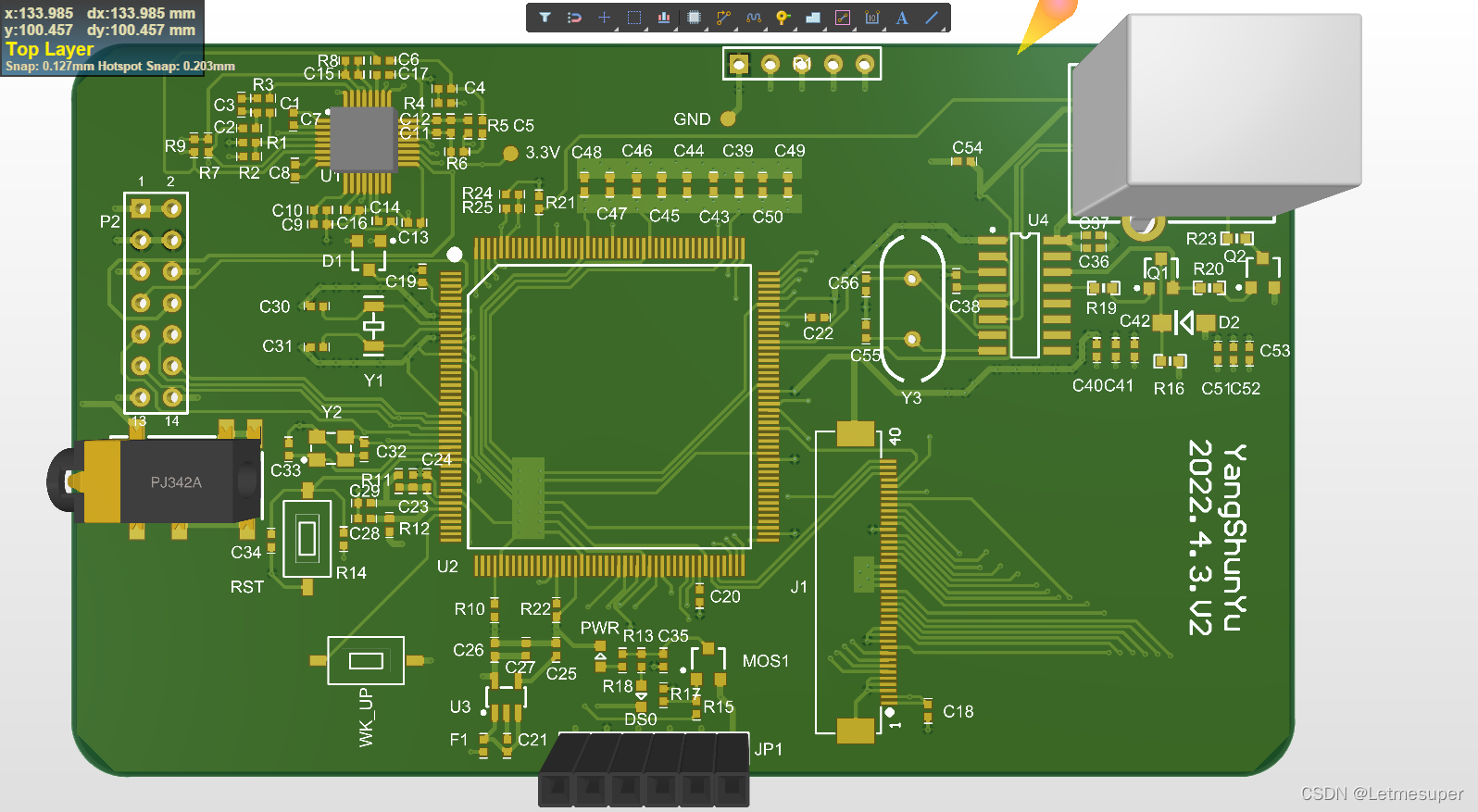Select the Y1 crystal component
Screen dimensions: 1478x812
coord(373,326)
